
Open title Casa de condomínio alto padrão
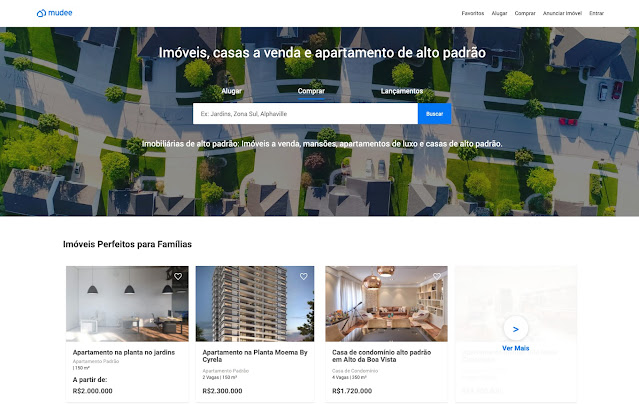[381, 356]
